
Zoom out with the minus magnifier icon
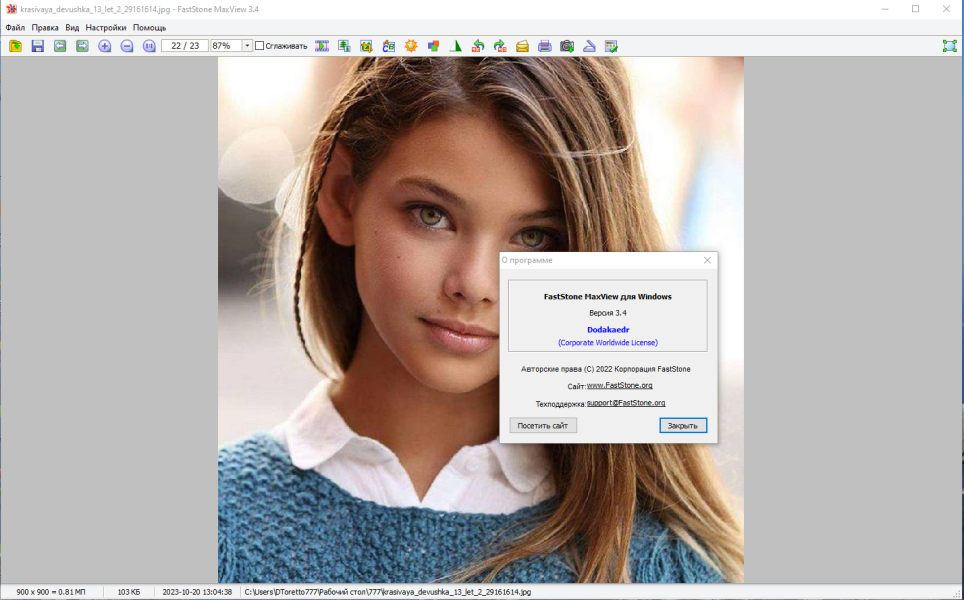pos(127,46)
